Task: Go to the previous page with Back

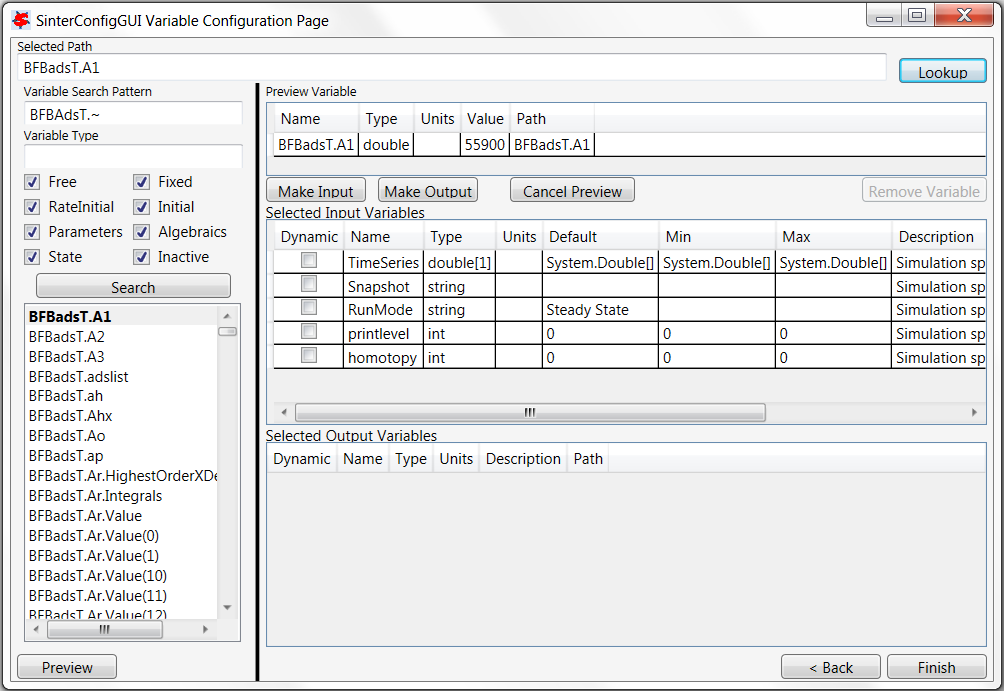Action: coord(830,667)
